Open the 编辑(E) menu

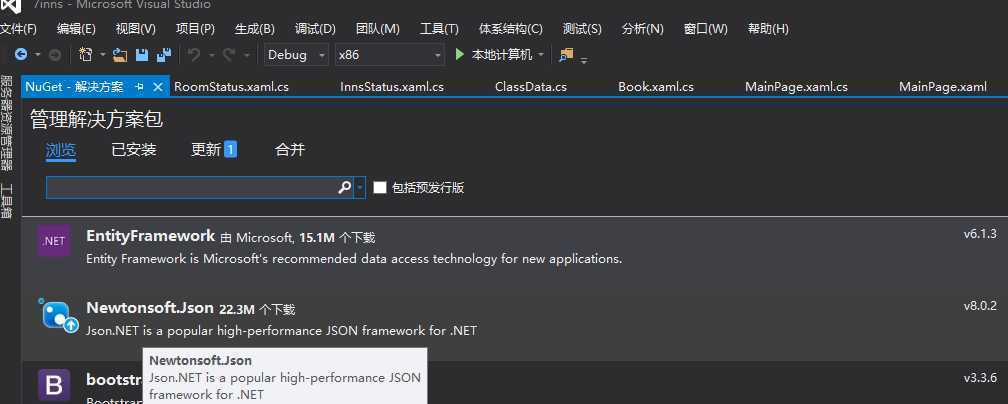[76, 29]
